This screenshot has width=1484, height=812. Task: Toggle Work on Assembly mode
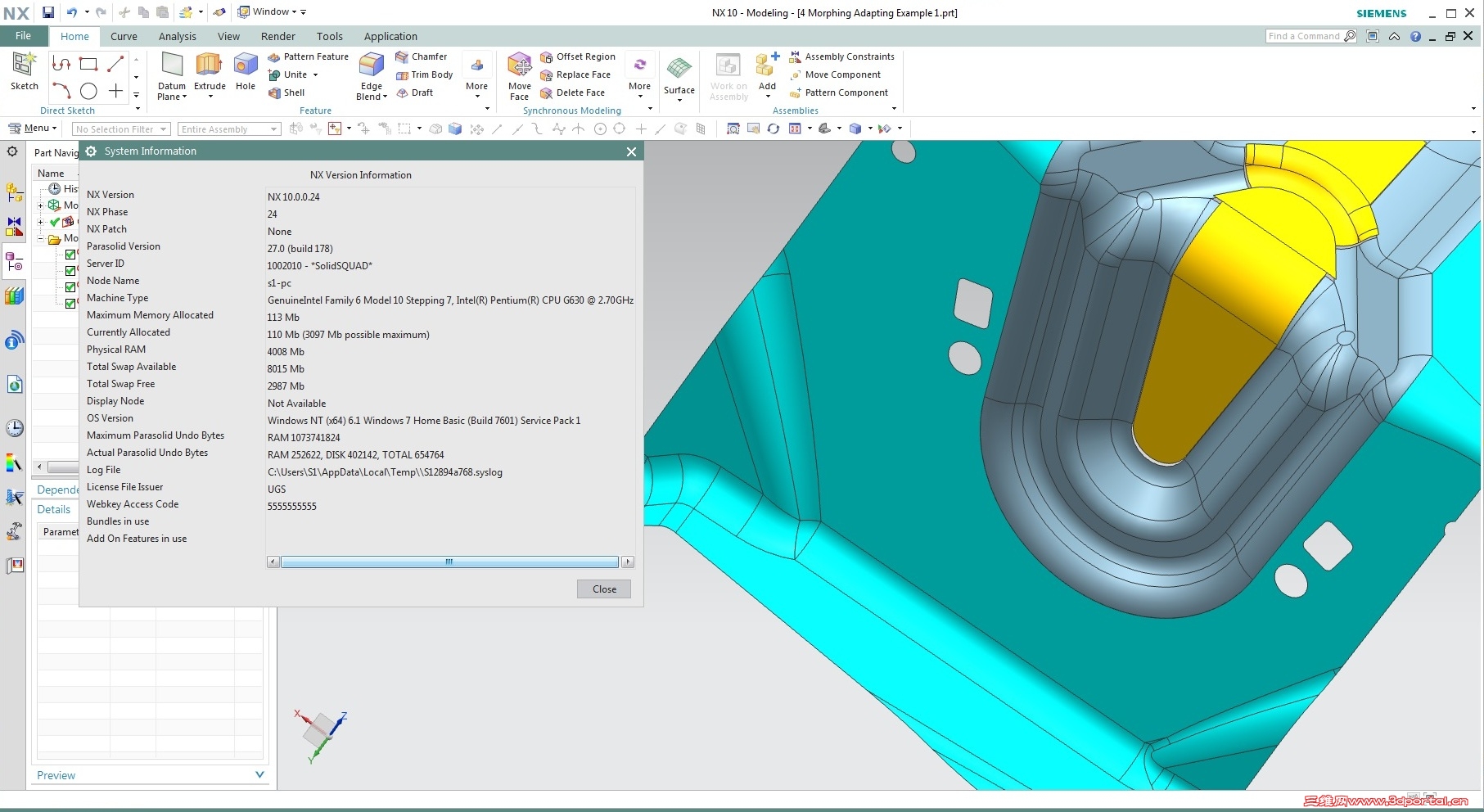point(727,75)
